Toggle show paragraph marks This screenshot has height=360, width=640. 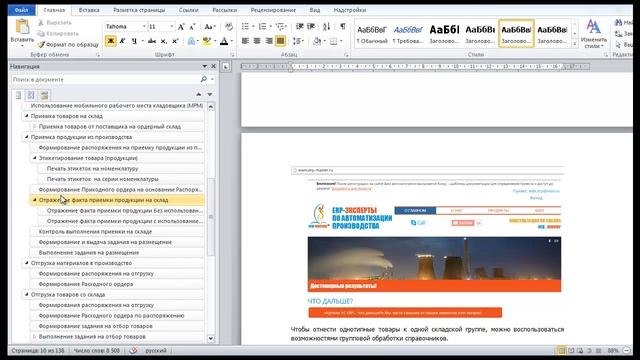[343, 27]
